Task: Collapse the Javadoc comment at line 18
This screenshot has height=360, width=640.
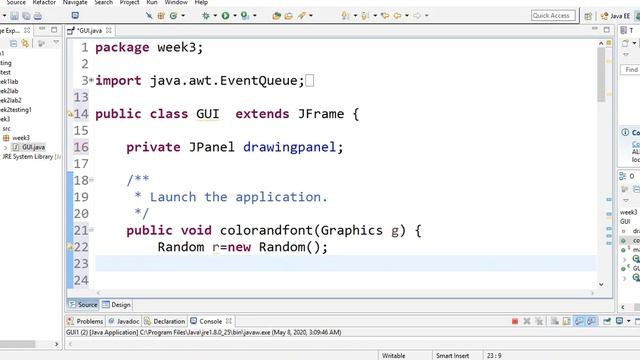Action: point(91,180)
